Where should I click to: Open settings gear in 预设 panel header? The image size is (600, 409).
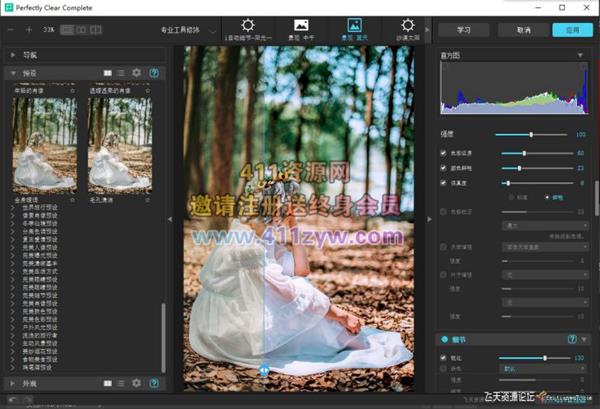[x=137, y=73]
